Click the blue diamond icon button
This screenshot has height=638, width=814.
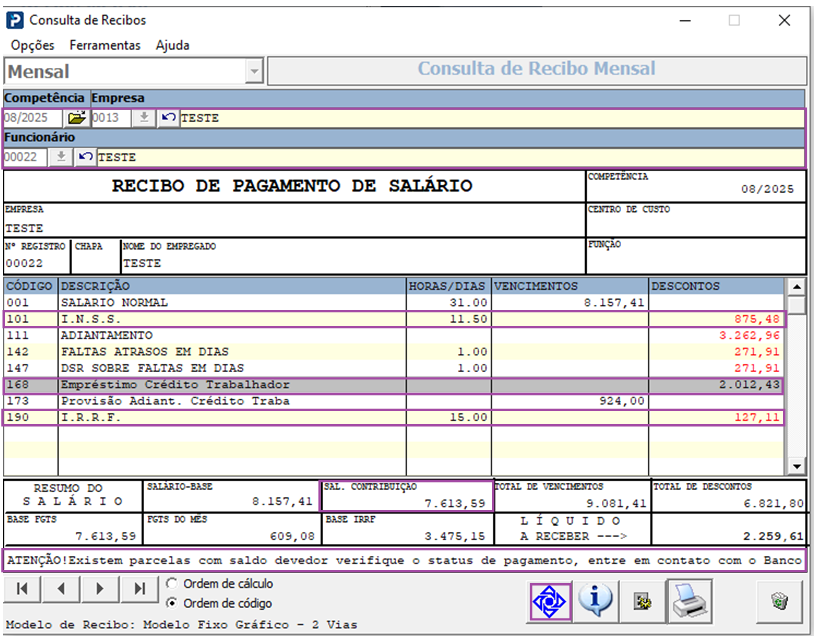(x=549, y=600)
